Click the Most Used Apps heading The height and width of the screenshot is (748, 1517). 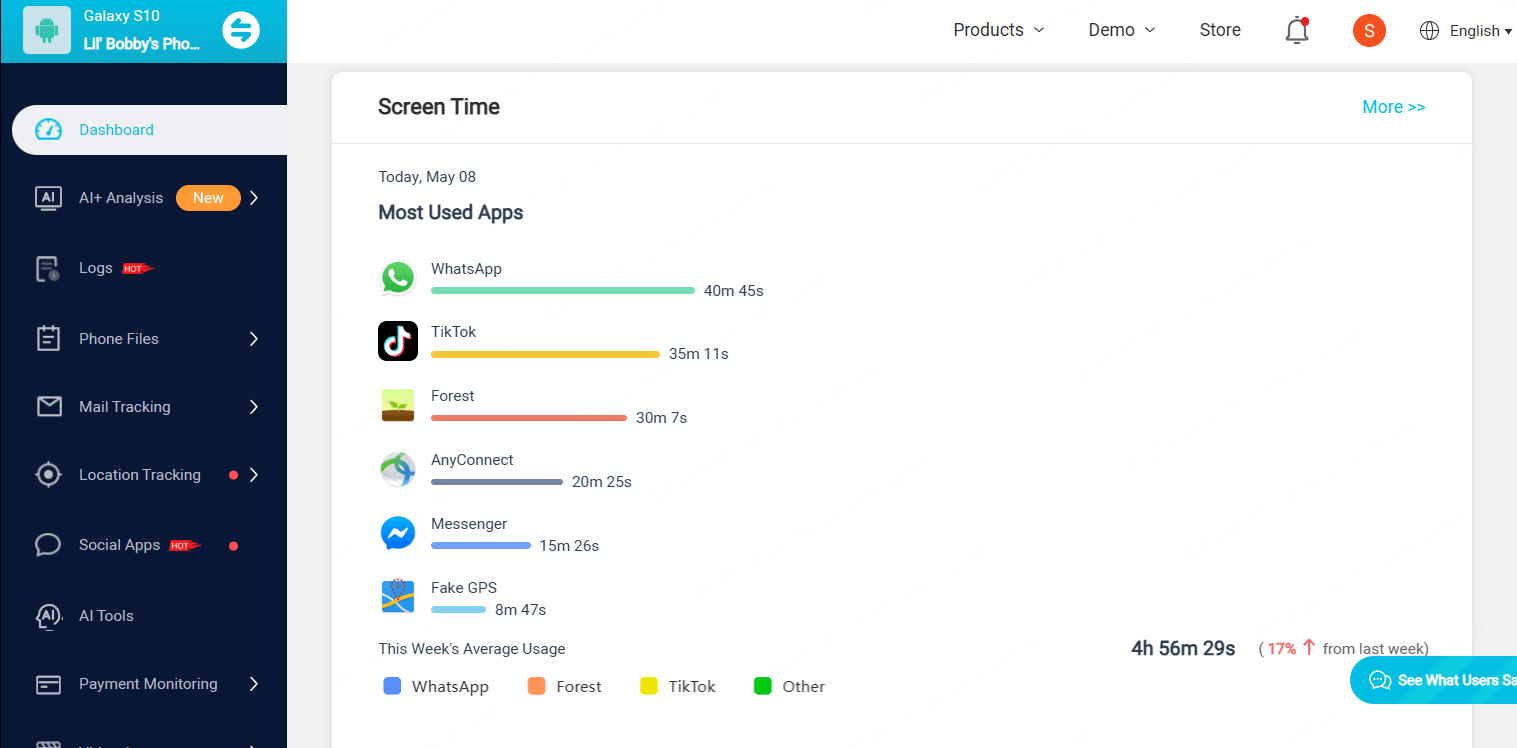point(451,213)
